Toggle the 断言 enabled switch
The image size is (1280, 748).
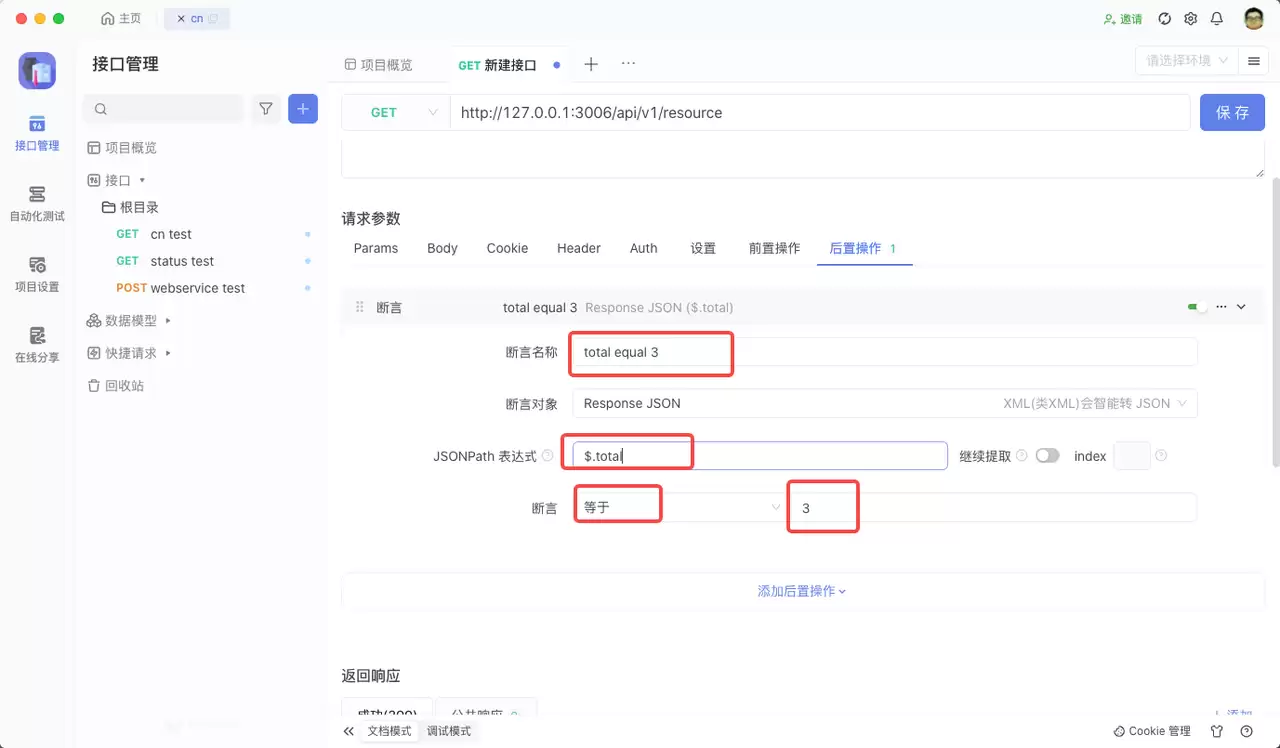click(x=1197, y=307)
